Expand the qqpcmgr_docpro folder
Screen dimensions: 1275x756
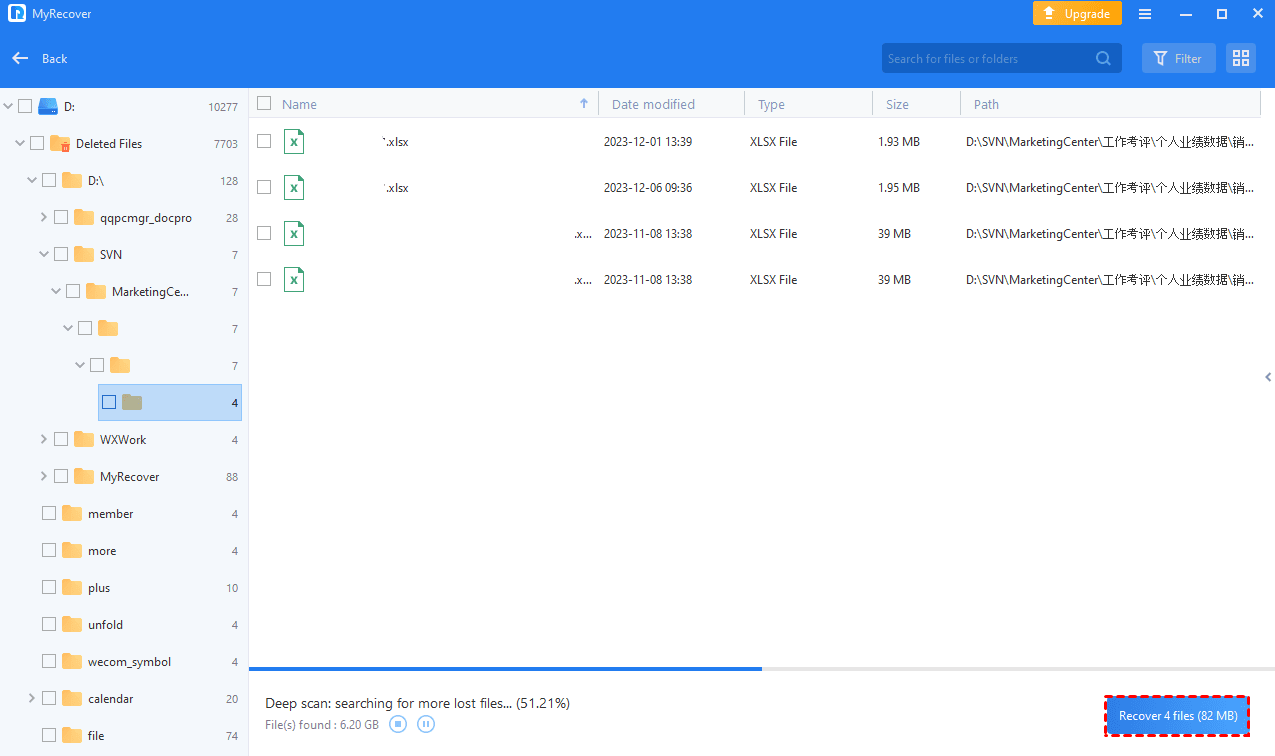point(44,218)
